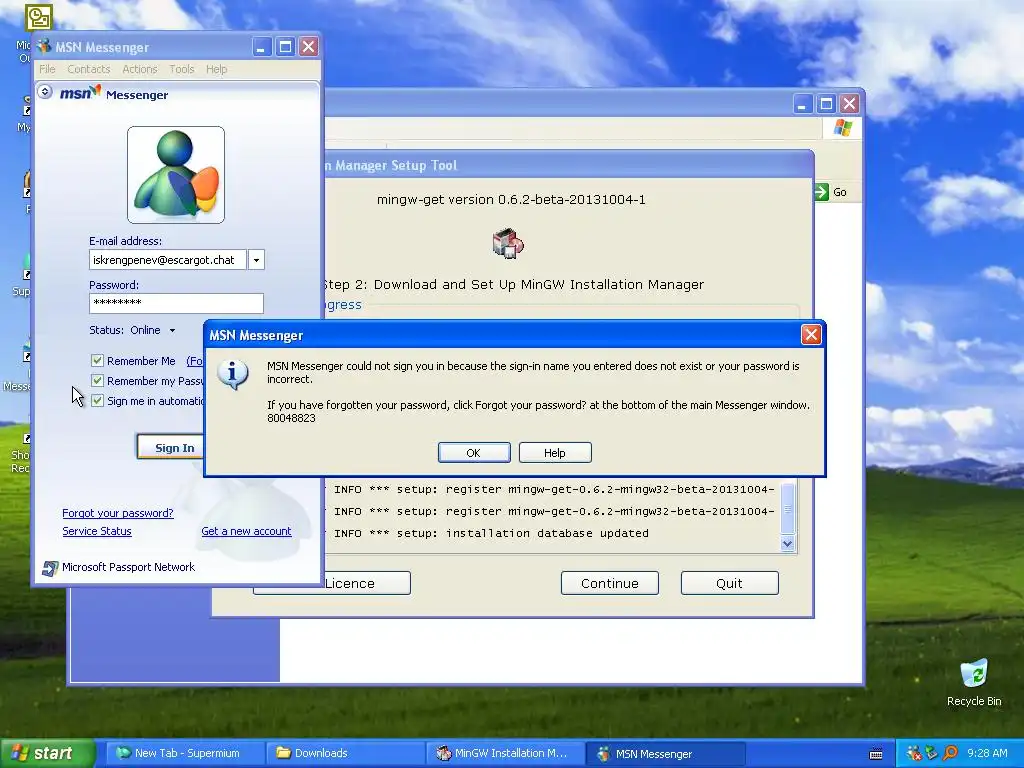Click the Get a new account link

point(246,531)
